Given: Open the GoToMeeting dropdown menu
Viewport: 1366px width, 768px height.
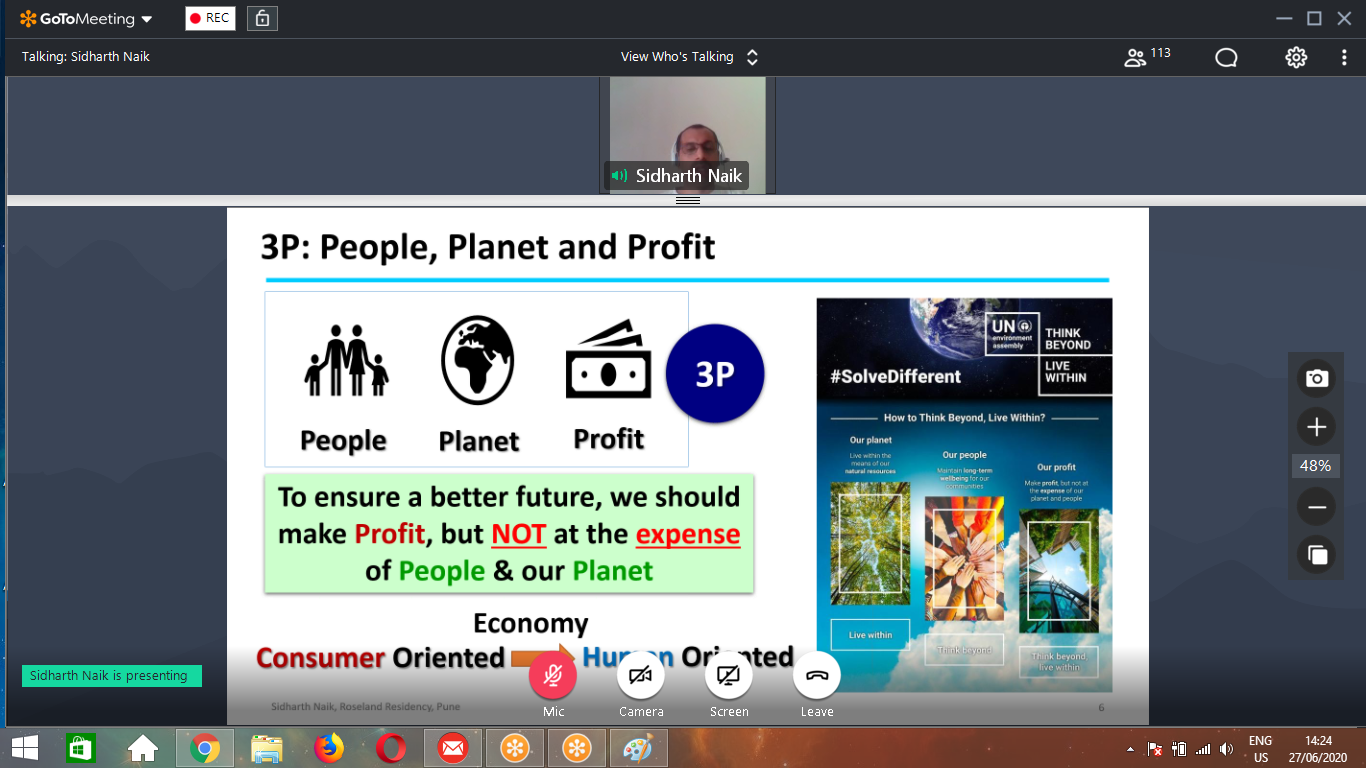Looking at the screenshot, I should tap(143, 17).
